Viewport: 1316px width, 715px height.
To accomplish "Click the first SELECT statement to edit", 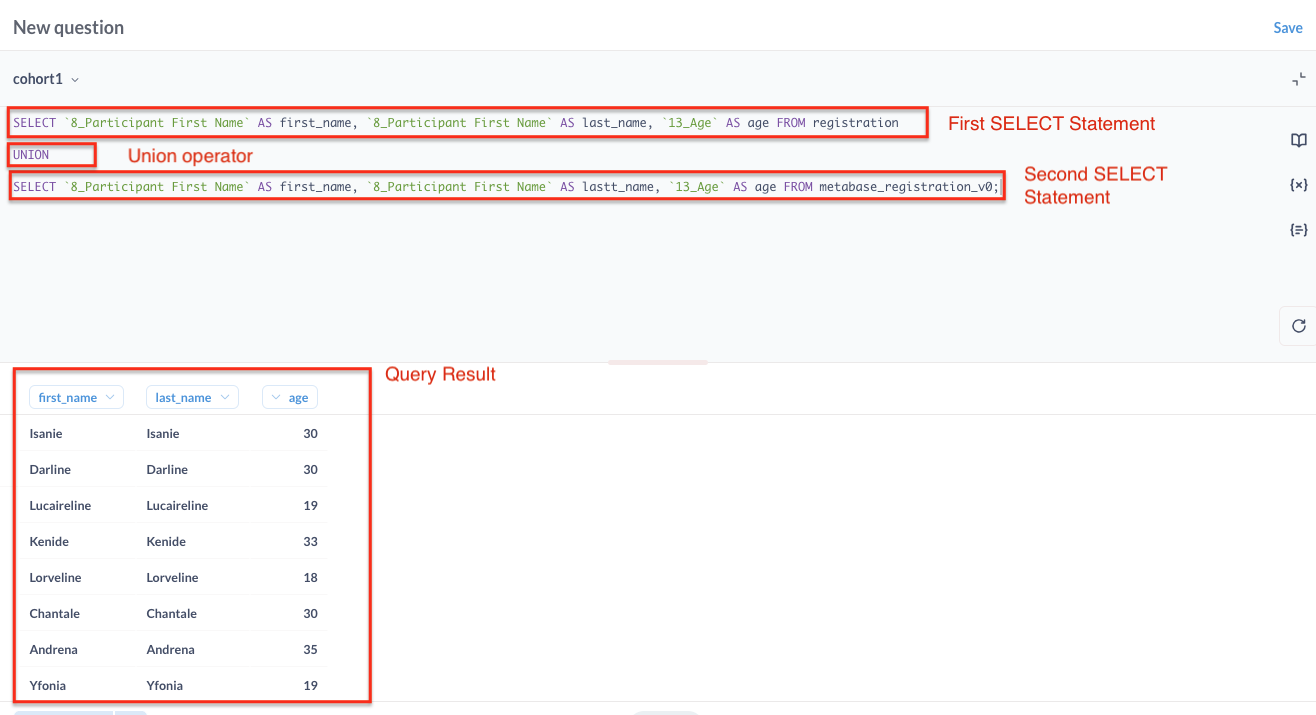I will pos(400,122).
